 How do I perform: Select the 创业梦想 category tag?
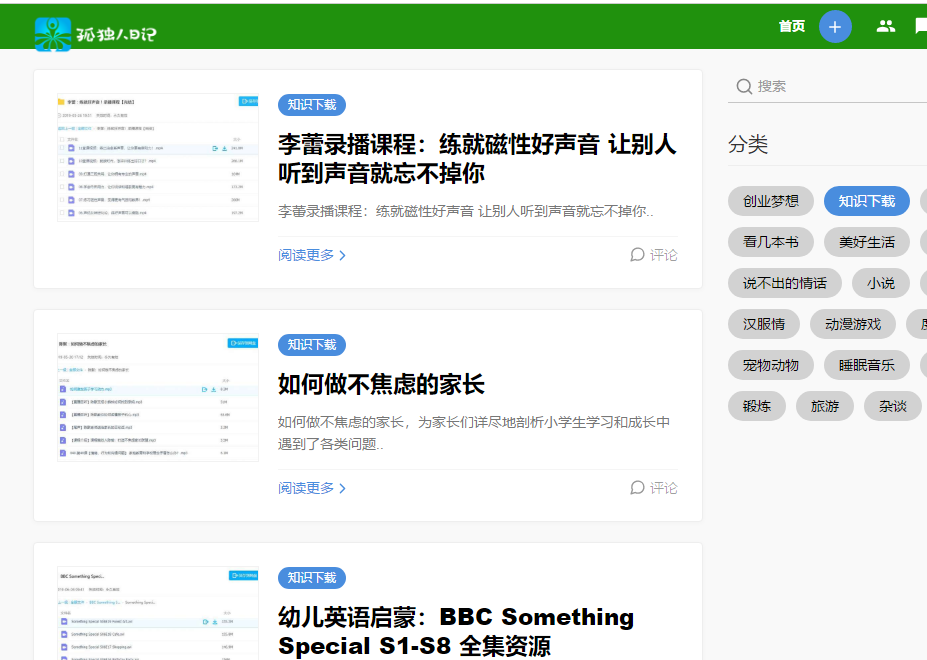[x=771, y=201]
